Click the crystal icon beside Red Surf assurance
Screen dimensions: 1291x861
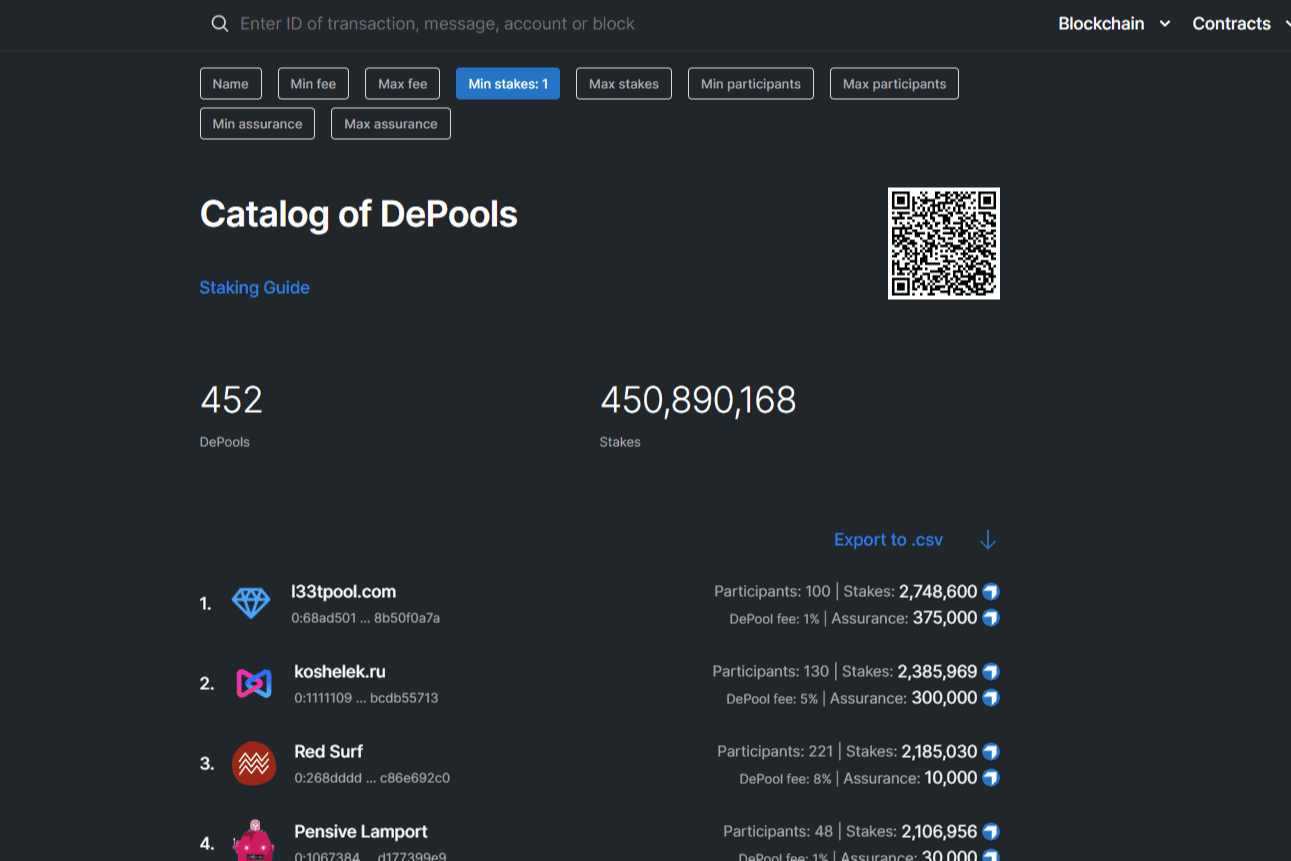click(989, 777)
